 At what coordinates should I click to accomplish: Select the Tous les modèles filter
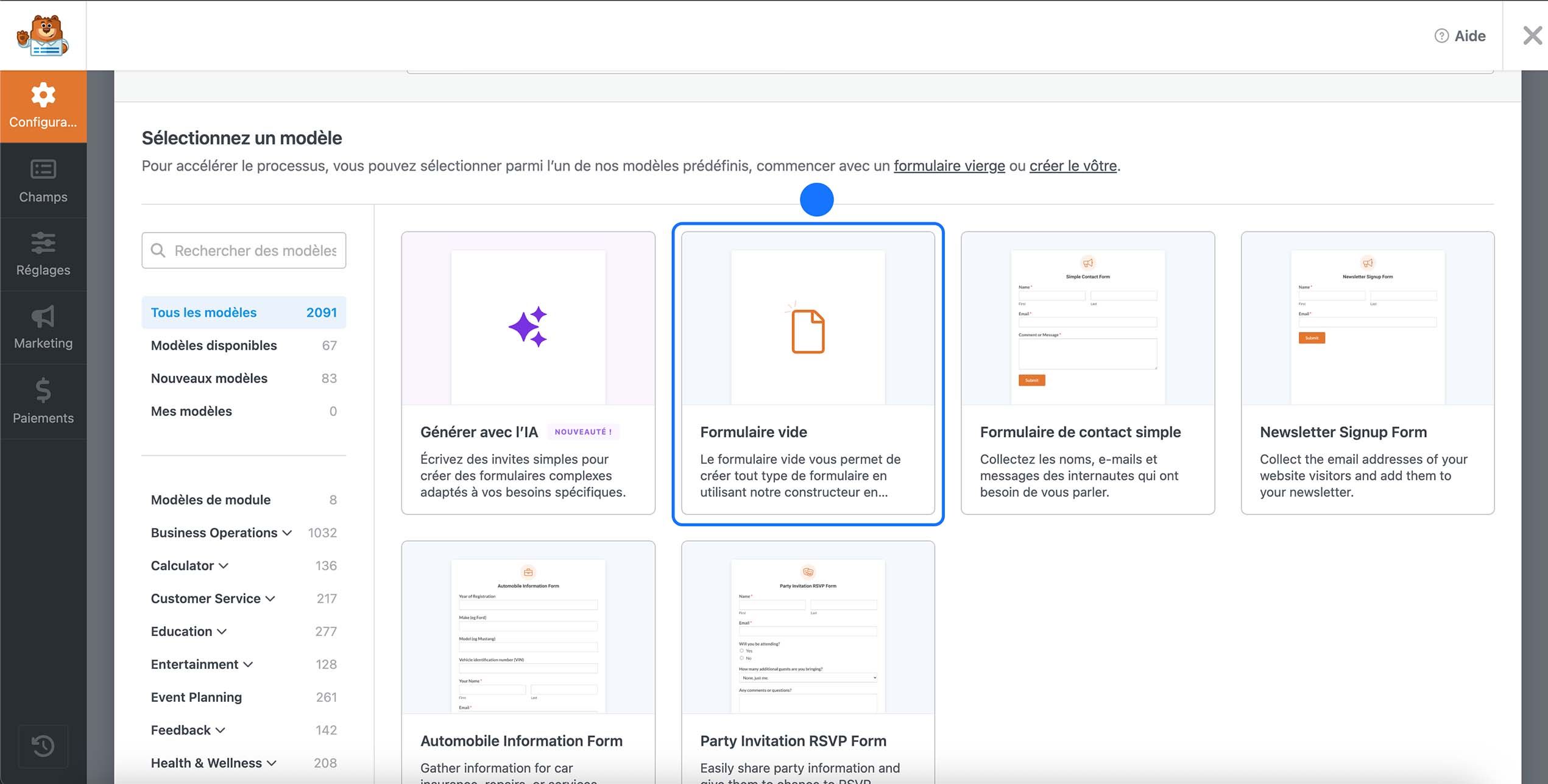pos(203,312)
